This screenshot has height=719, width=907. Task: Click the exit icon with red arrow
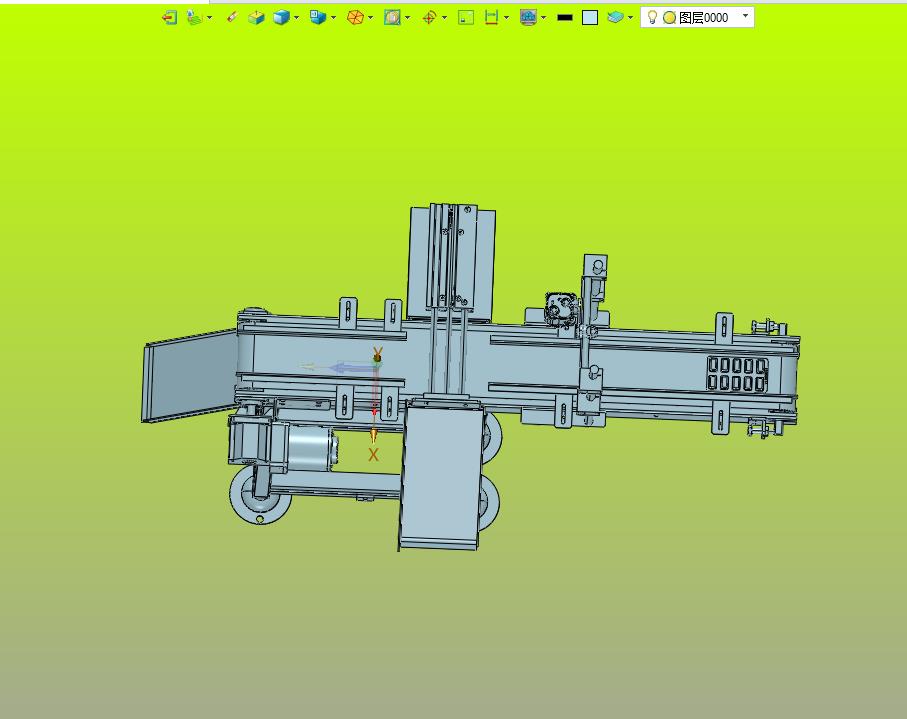(x=169, y=18)
